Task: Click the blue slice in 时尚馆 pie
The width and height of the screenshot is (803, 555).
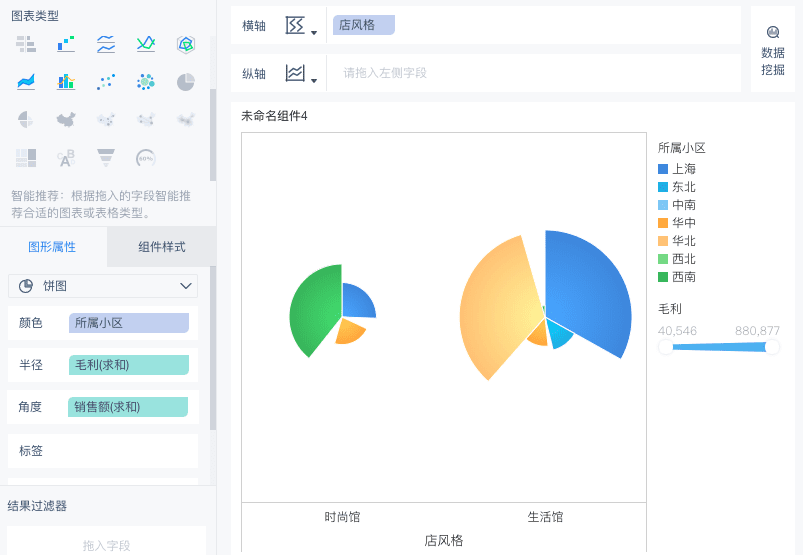Action: pos(356,302)
